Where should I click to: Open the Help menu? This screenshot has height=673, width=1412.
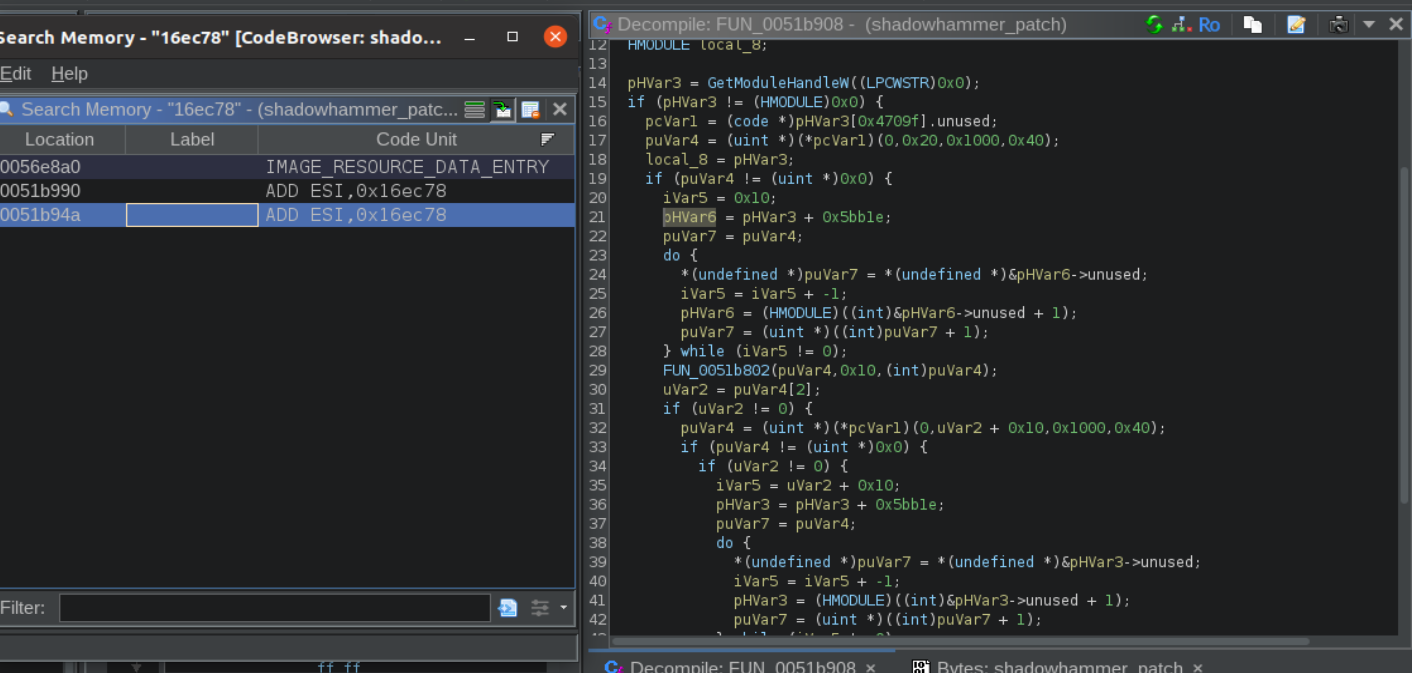click(69, 74)
